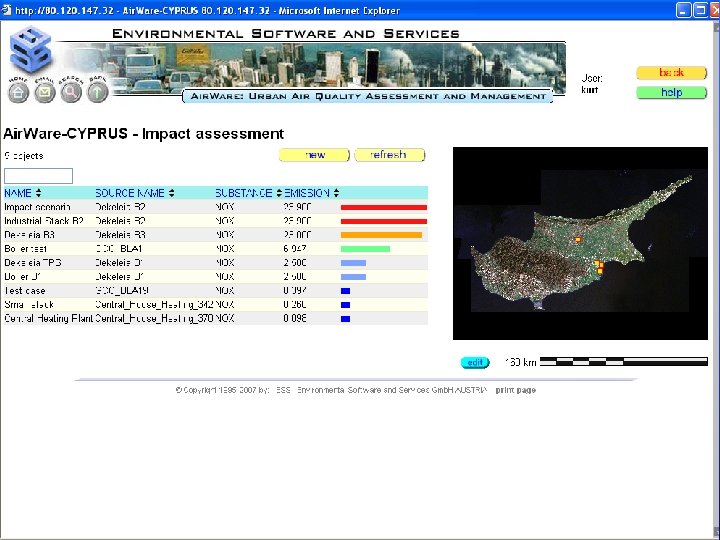The width and height of the screenshot is (720, 540).
Task: Maximize the Internet Explorer window
Action: [700, 10]
